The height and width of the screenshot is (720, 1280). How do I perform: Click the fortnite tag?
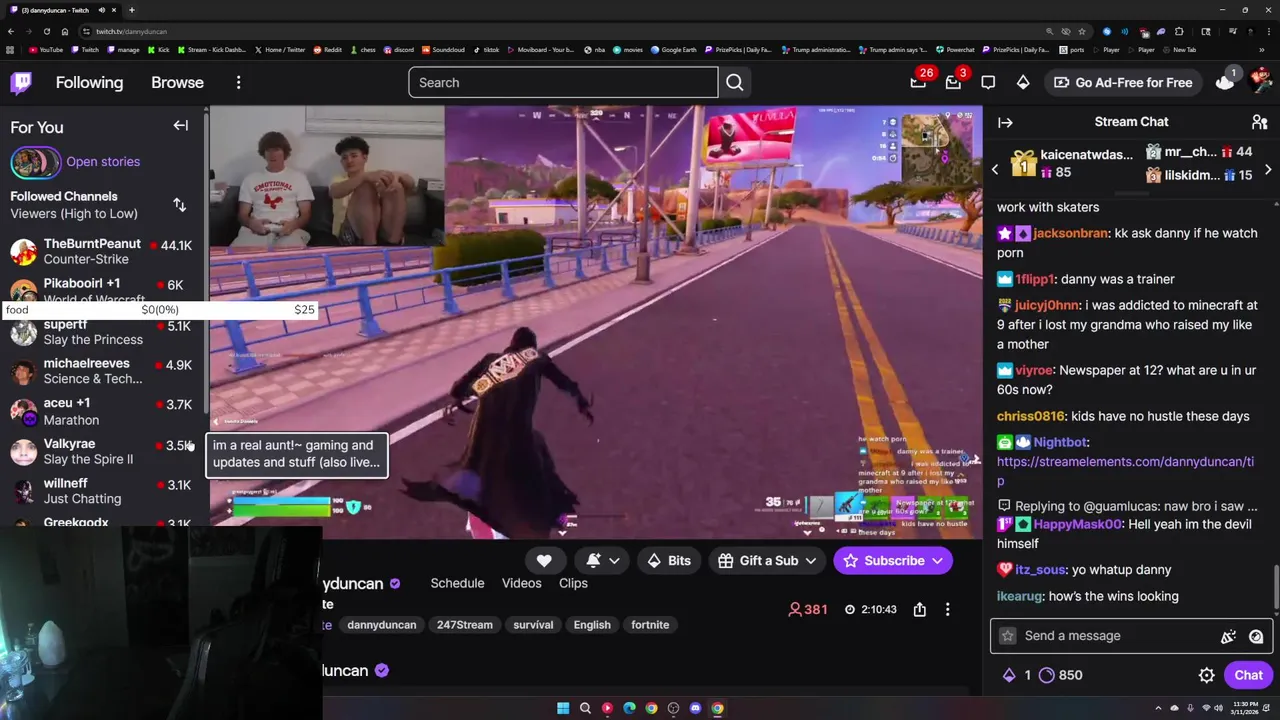(650, 625)
